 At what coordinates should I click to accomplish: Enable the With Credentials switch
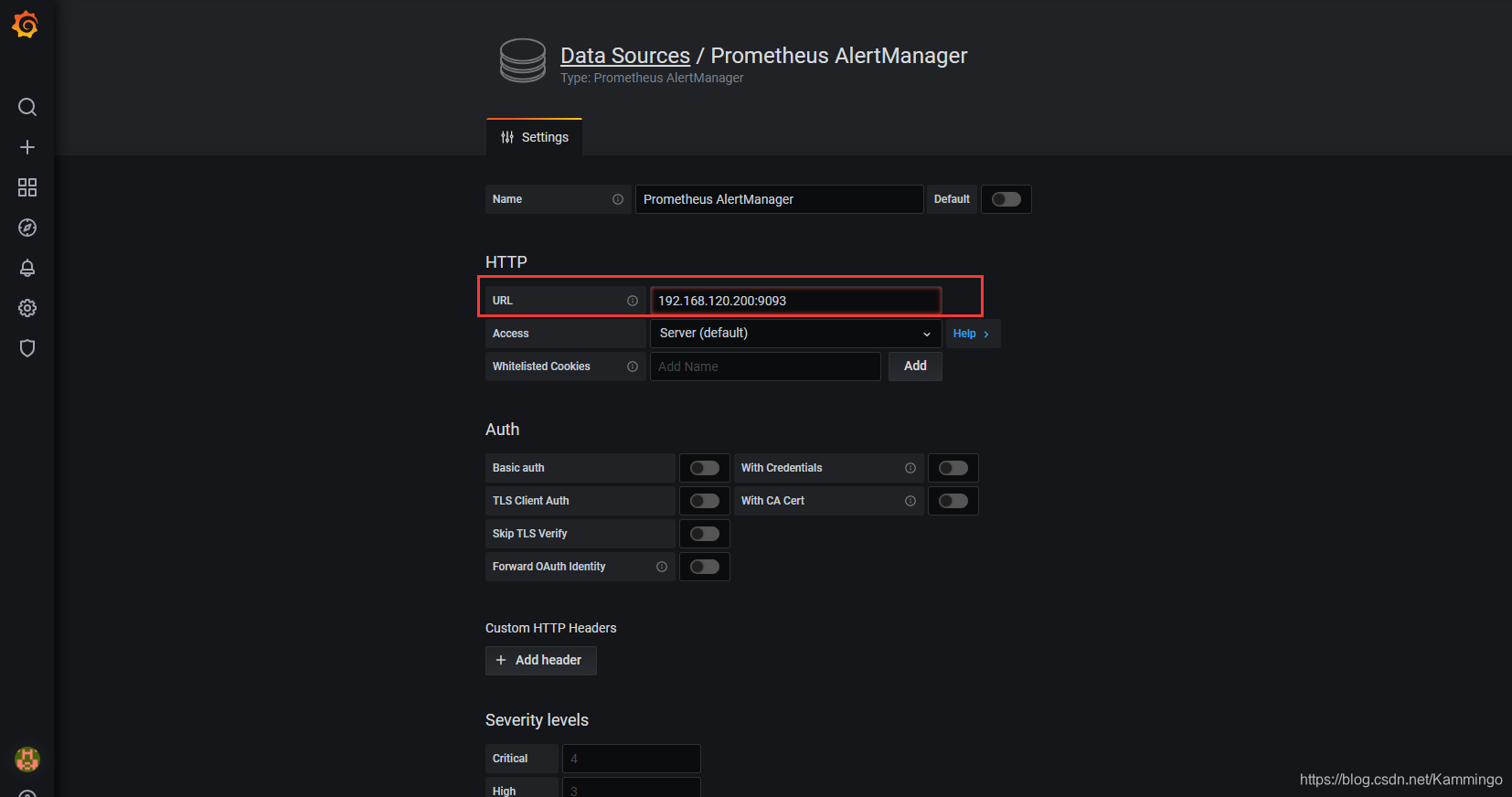953,468
